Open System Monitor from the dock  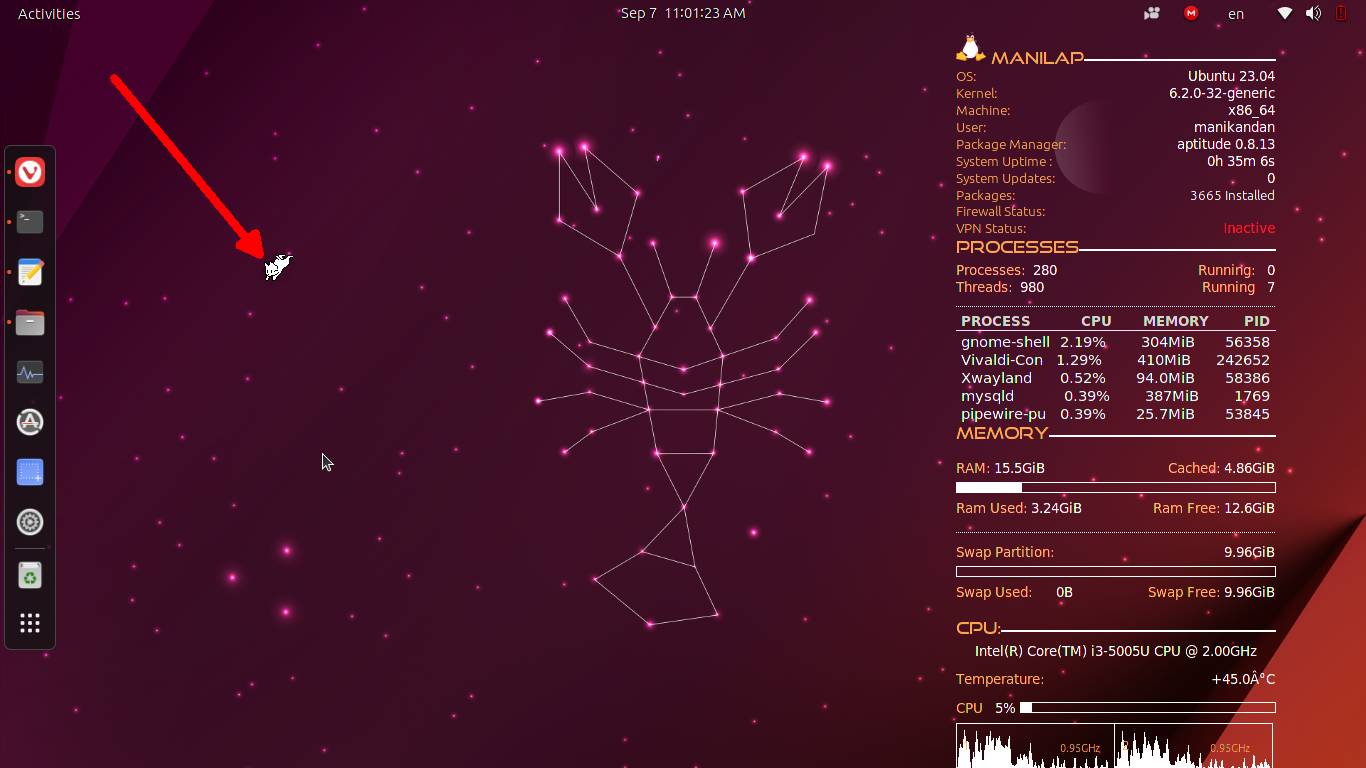(30, 372)
